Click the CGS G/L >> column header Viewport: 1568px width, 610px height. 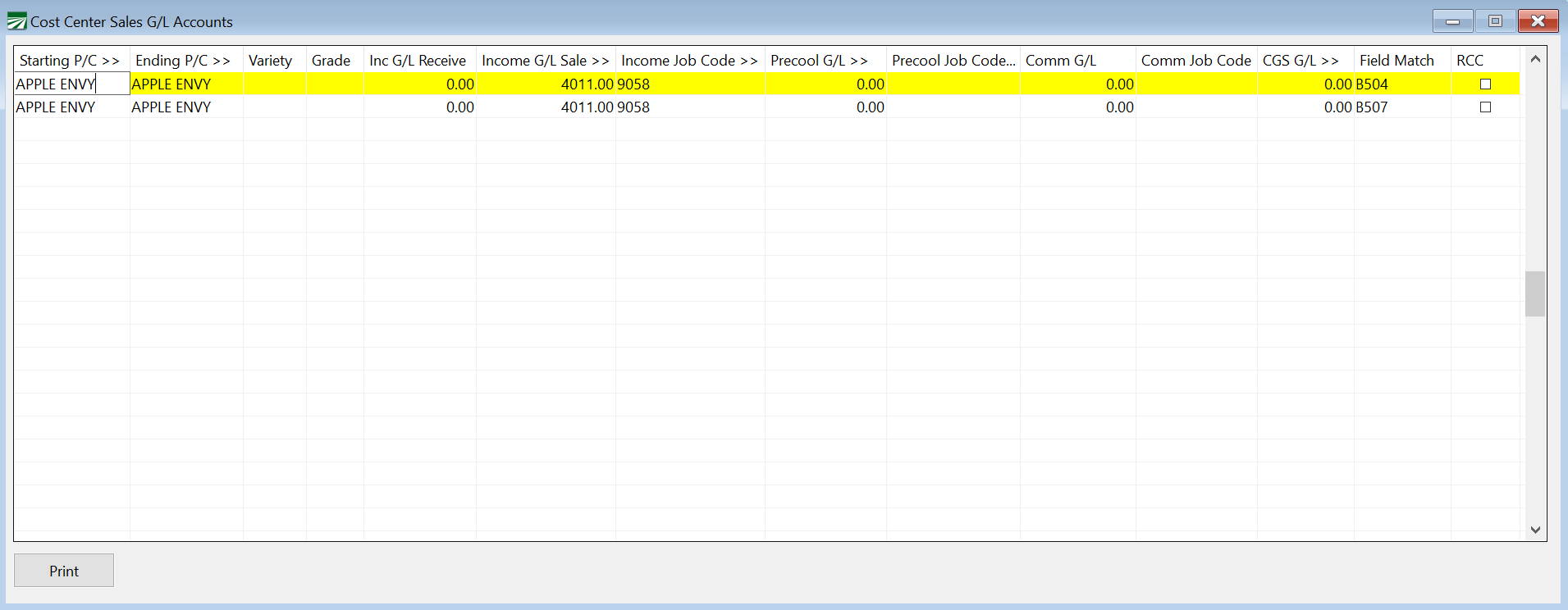tap(1305, 60)
